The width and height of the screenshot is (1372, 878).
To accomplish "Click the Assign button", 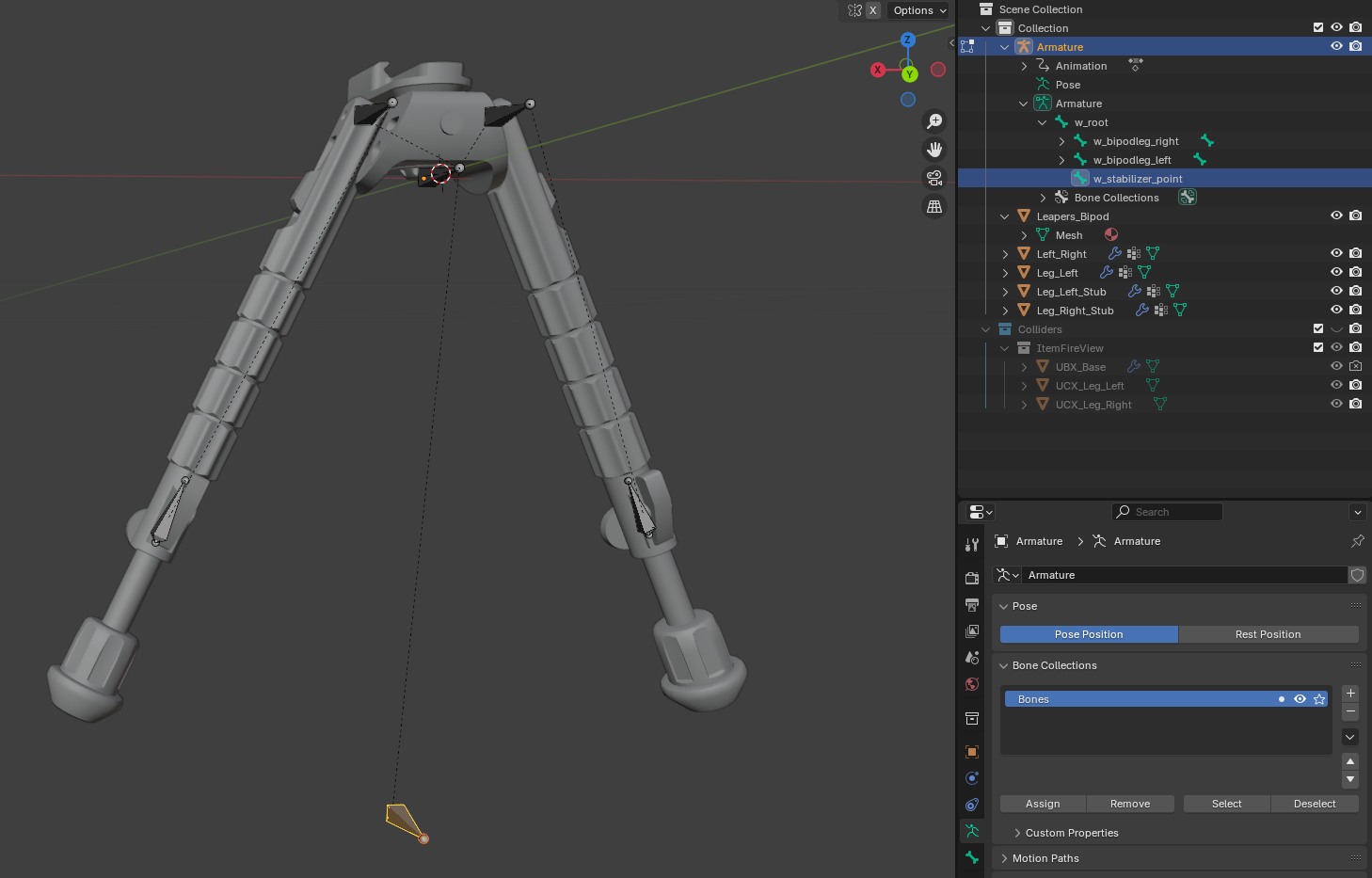I will (1043, 804).
